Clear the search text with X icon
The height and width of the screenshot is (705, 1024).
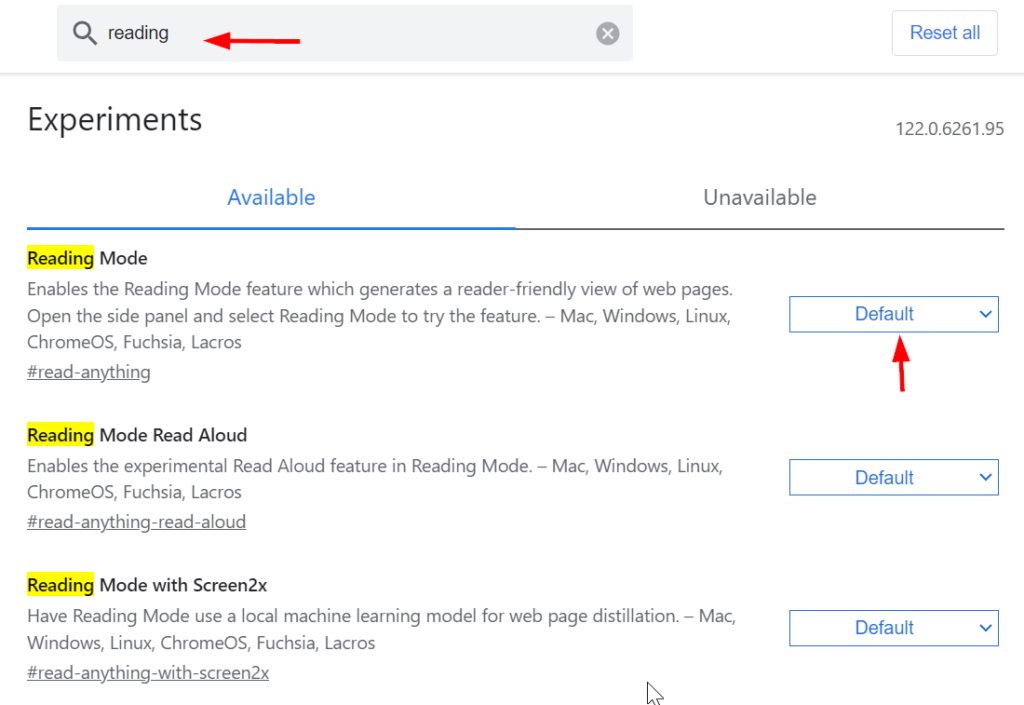click(607, 33)
